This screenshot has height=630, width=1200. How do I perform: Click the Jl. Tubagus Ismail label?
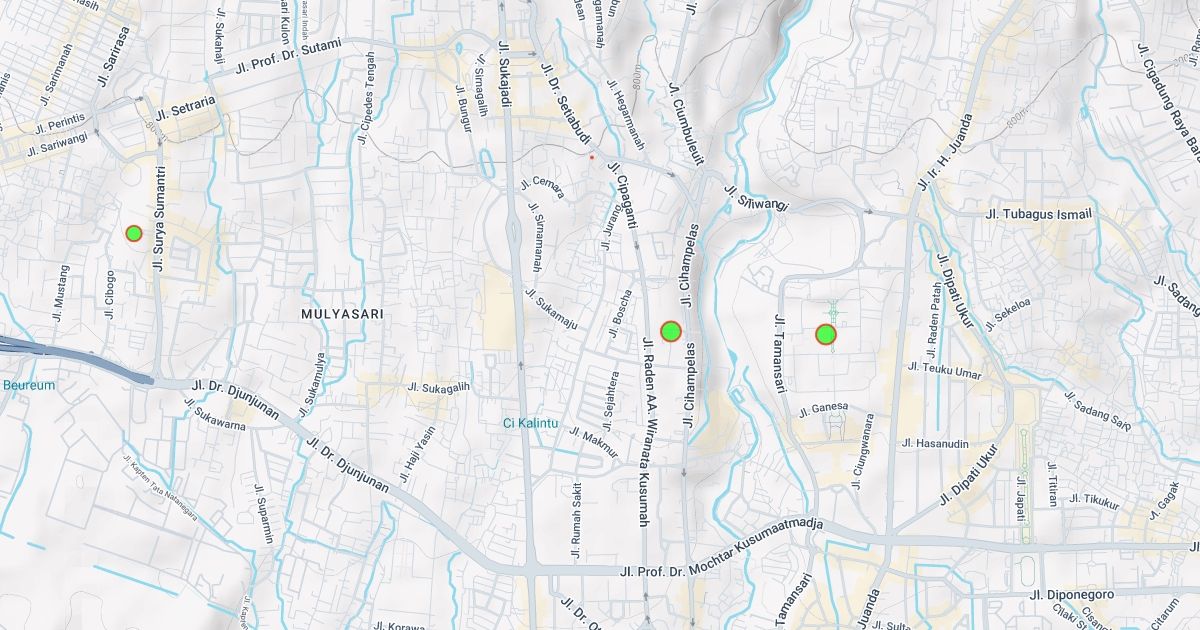1039,214
